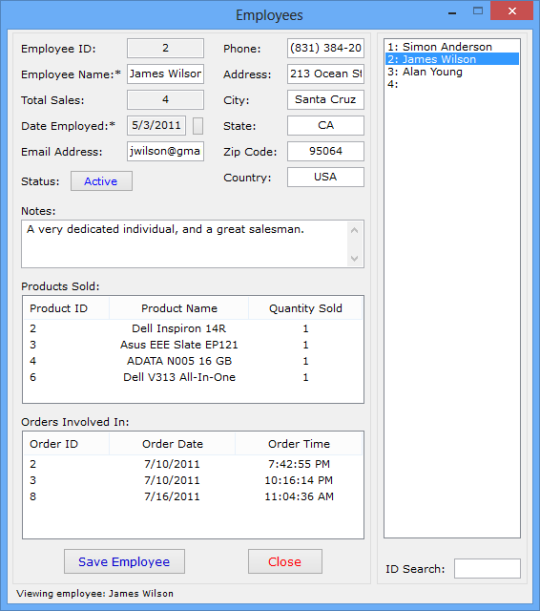Close the Employees window with X
540x611 pixels.
click(x=512, y=11)
